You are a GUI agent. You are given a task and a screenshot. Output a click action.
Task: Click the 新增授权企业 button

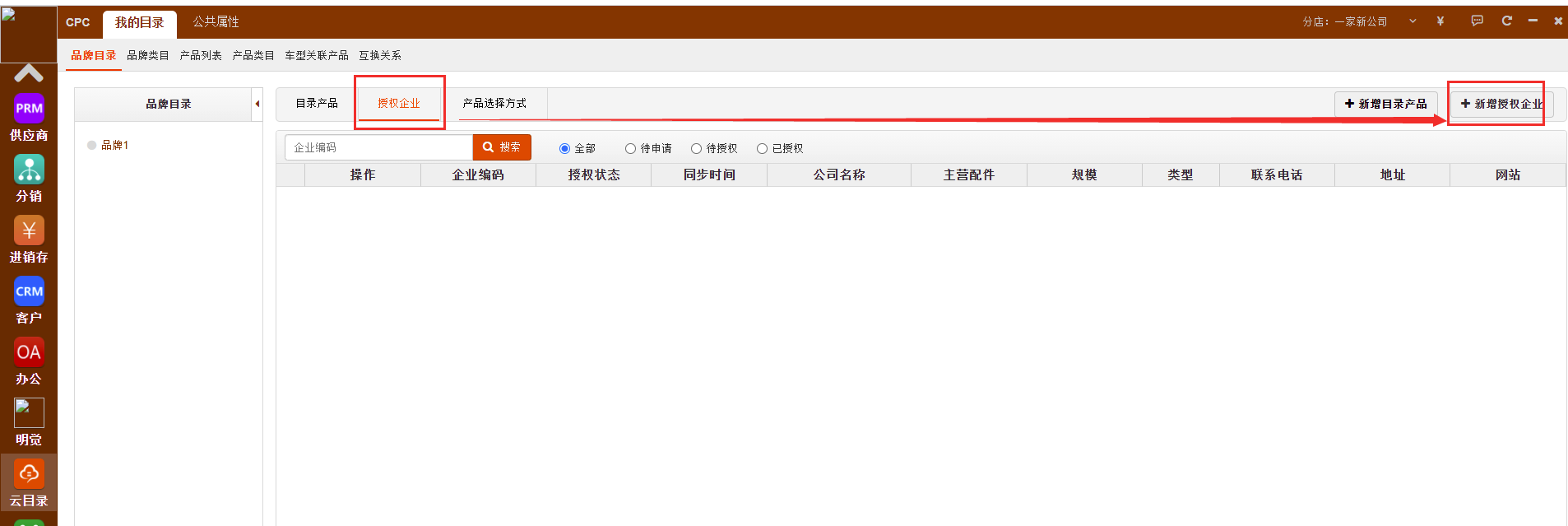coord(1501,104)
